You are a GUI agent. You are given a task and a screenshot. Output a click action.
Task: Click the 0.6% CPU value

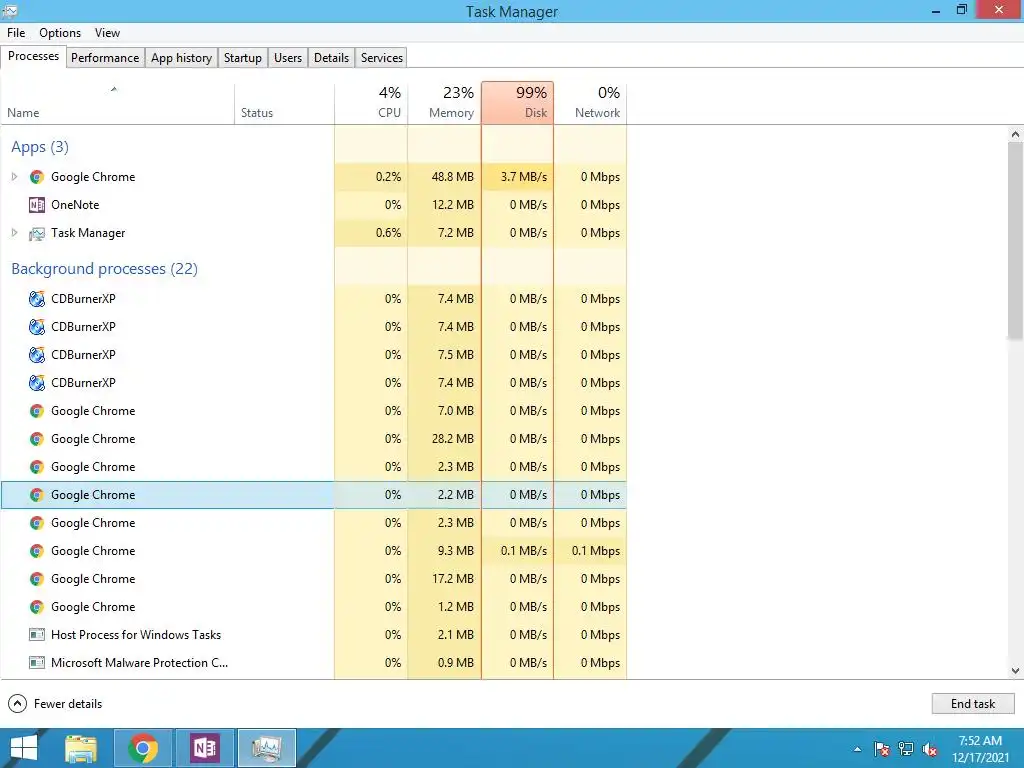point(389,233)
